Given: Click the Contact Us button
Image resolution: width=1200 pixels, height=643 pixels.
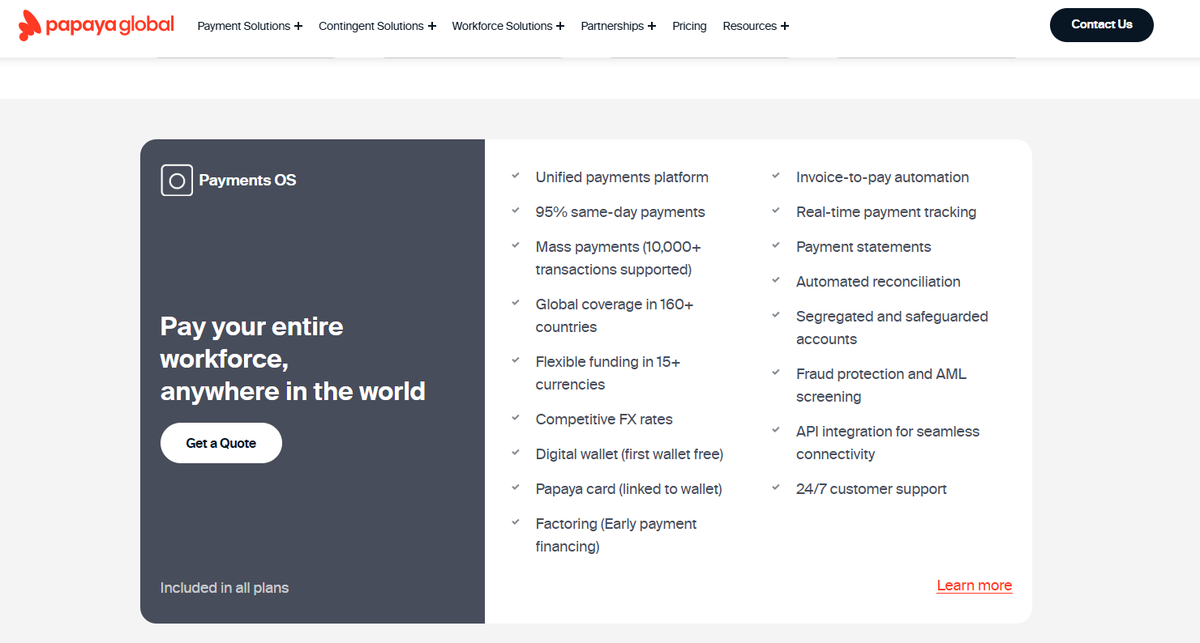Looking at the screenshot, I should (1101, 25).
